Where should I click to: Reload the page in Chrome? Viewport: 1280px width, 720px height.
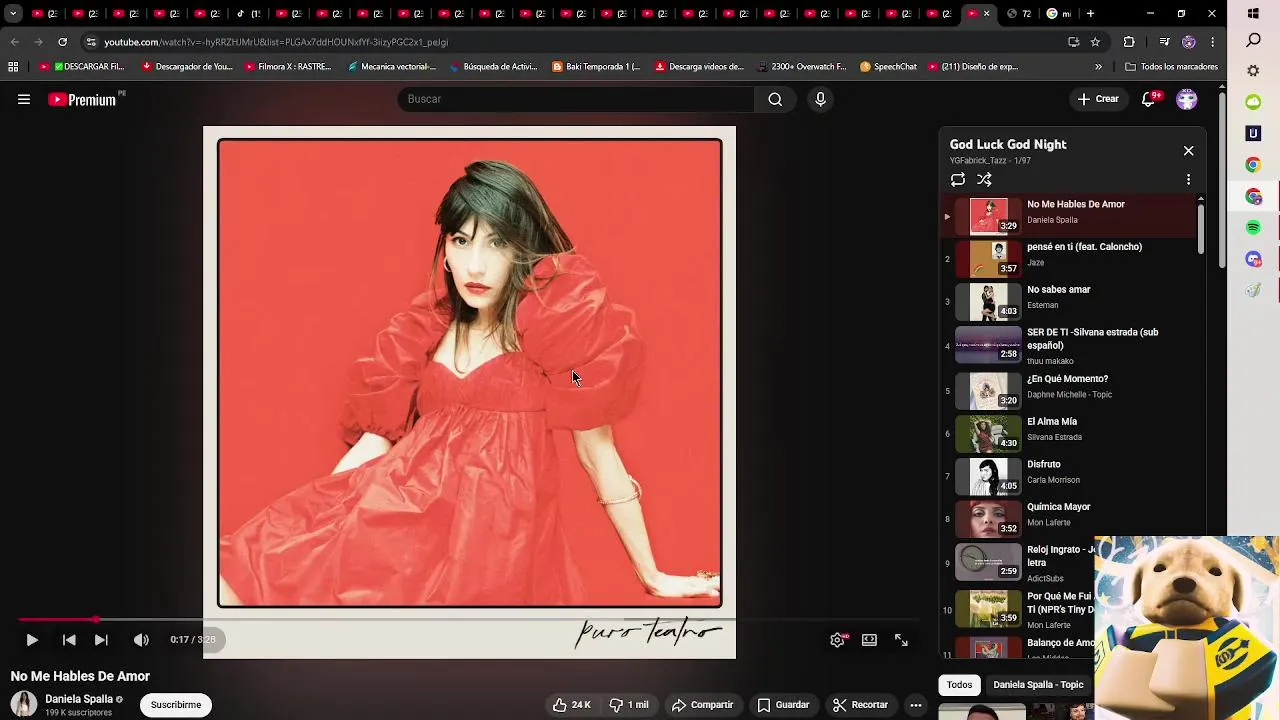pyautogui.click(x=62, y=42)
